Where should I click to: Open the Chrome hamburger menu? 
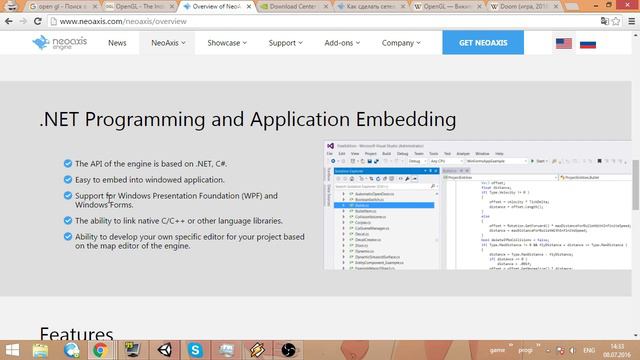[631, 21]
